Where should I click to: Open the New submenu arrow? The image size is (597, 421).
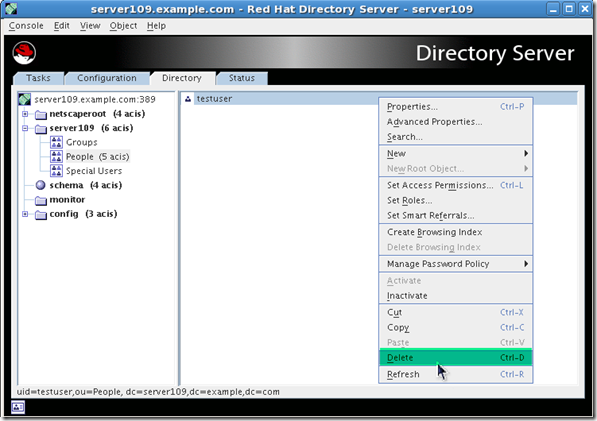[x=526, y=153]
